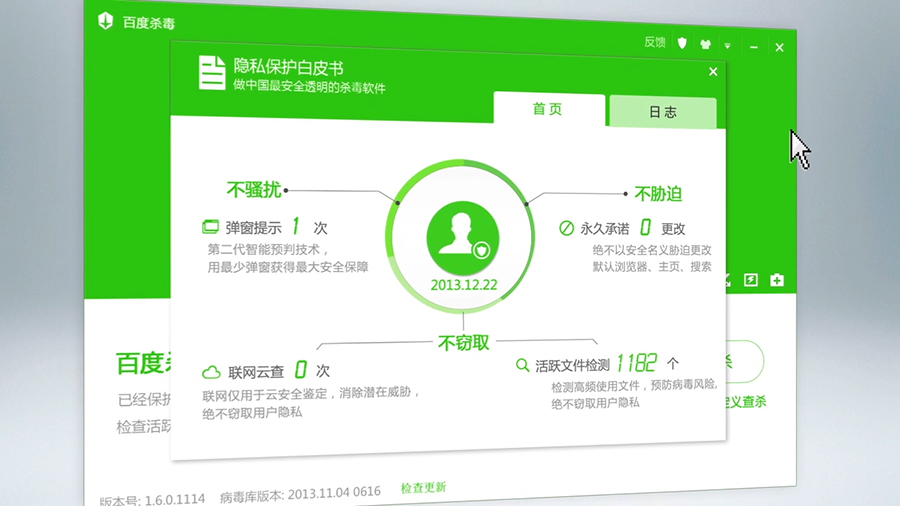The image size is (900, 506).
Task: Open the skin shirt icon
Action: tap(705, 44)
